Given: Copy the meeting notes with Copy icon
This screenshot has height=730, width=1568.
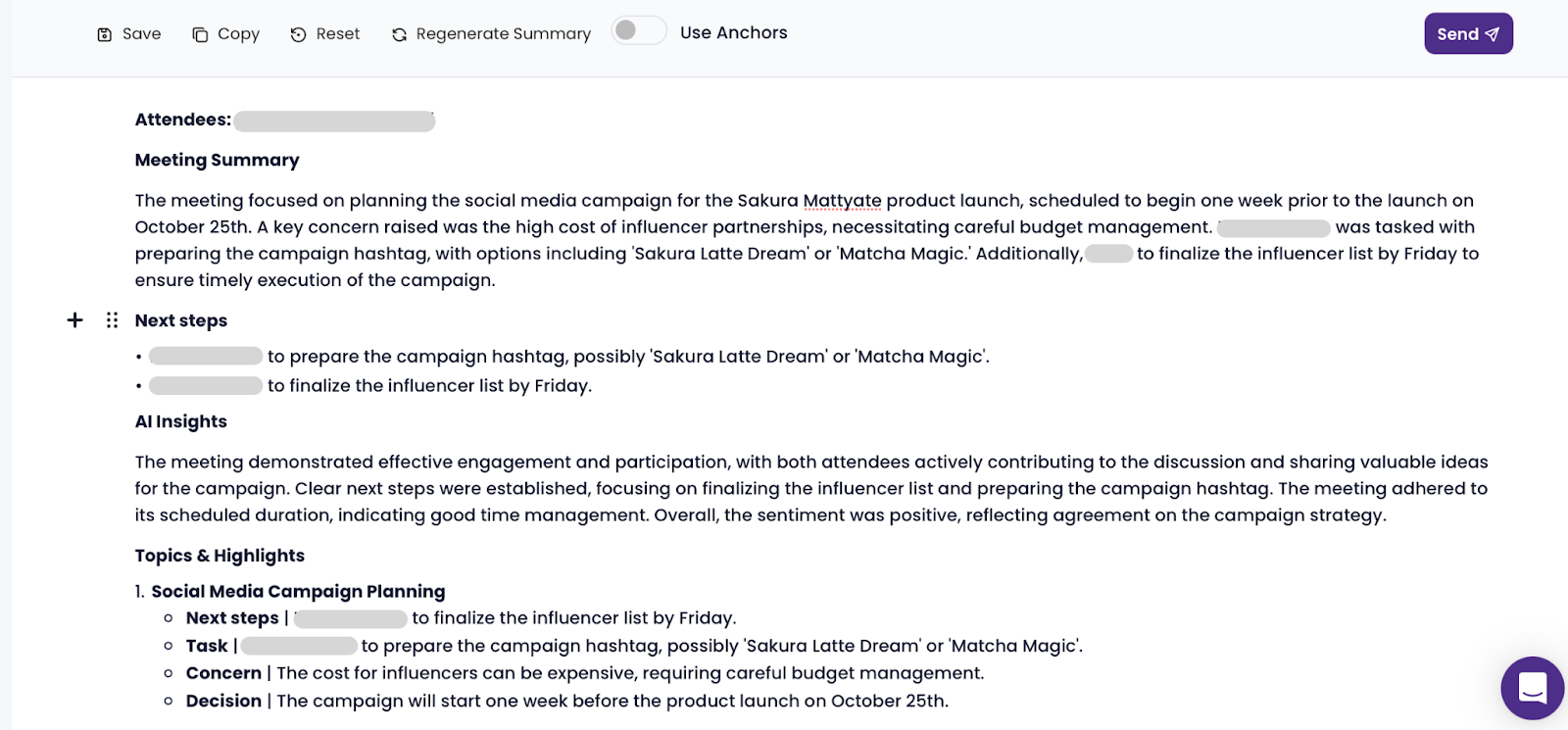Looking at the screenshot, I should point(200,34).
